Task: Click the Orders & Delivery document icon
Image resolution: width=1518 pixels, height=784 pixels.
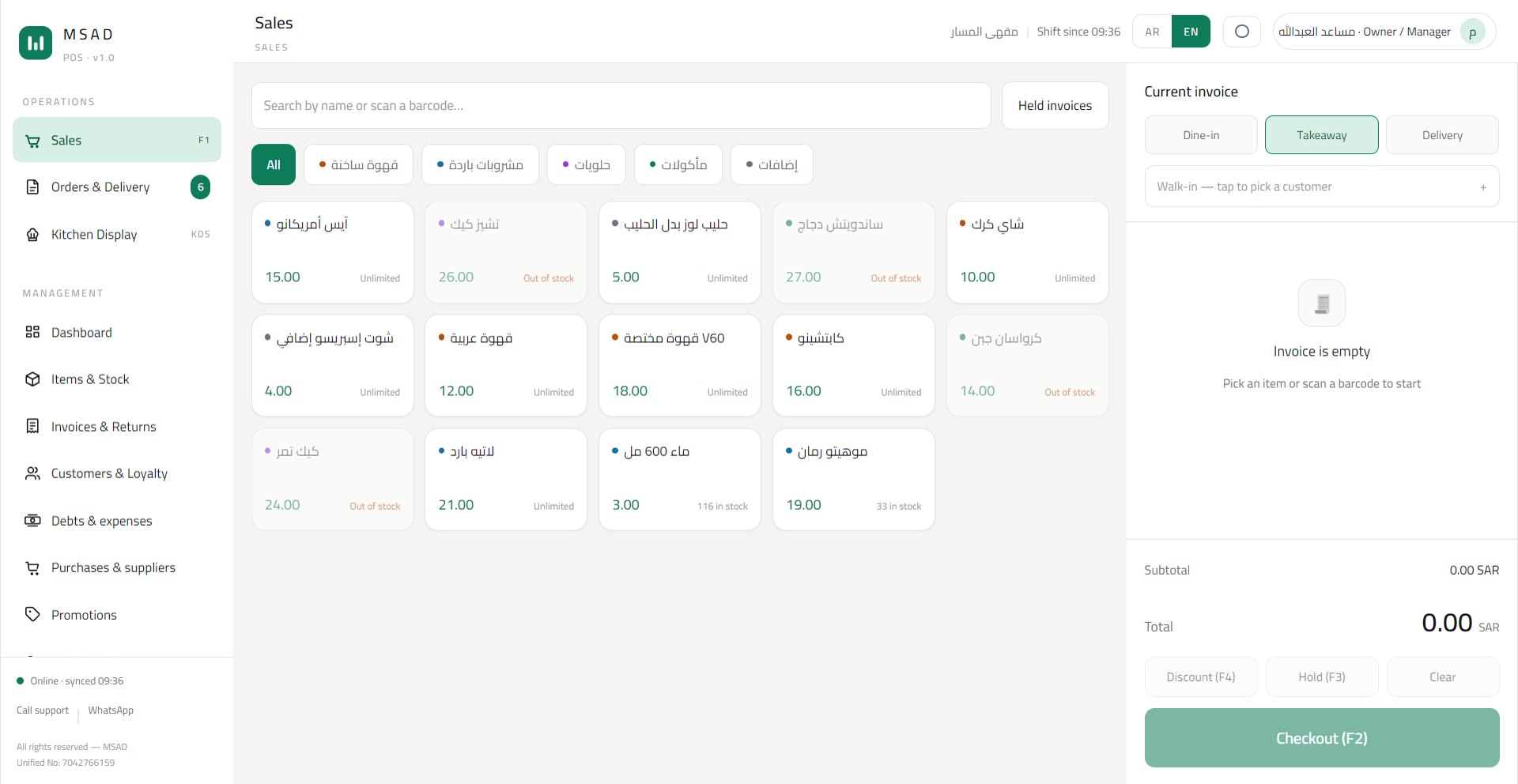Action: click(32, 187)
